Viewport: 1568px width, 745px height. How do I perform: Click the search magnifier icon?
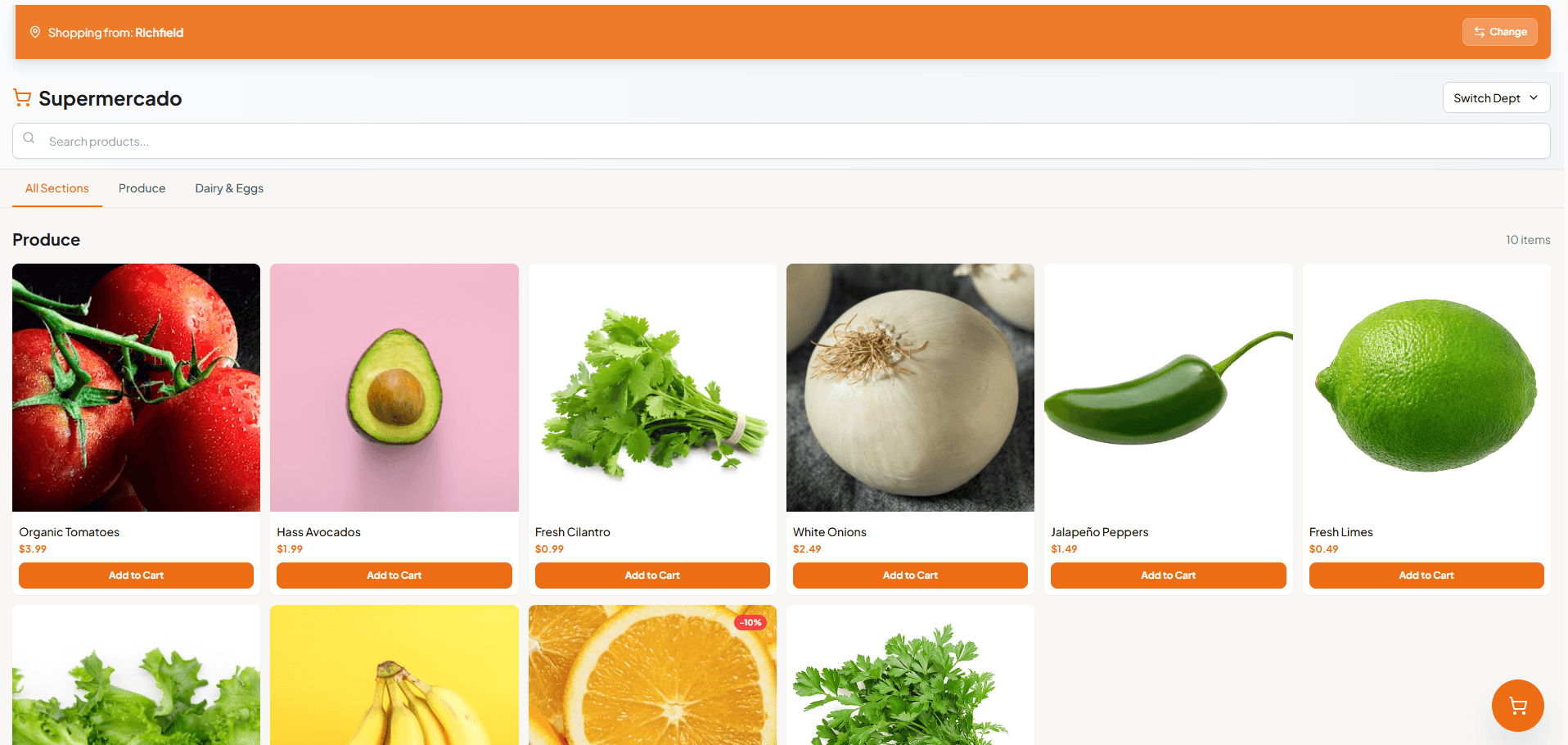(x=29, y=138)
